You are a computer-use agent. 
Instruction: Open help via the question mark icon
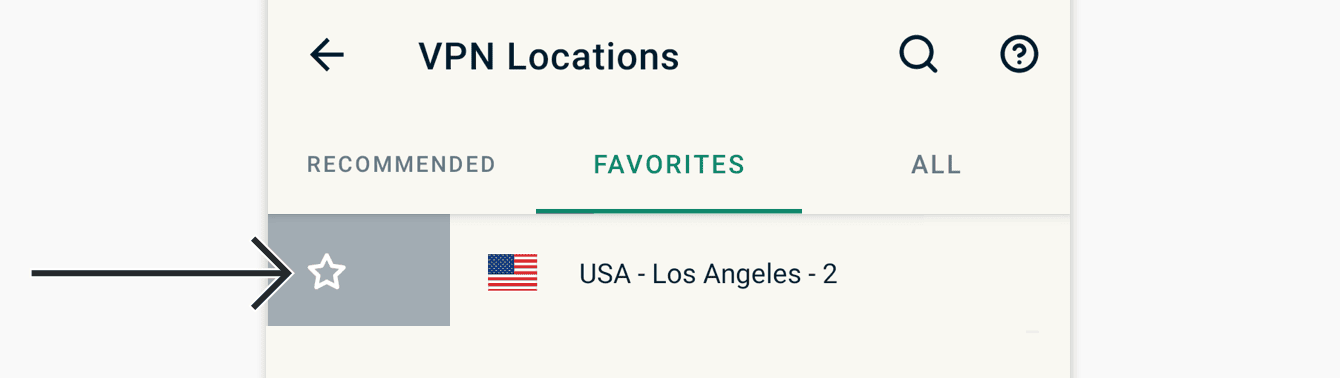[1019, 55]
